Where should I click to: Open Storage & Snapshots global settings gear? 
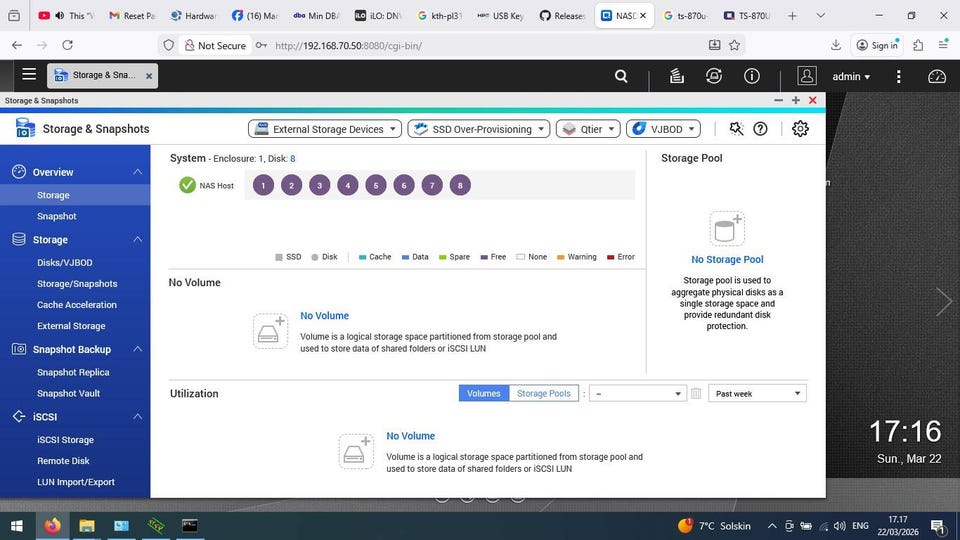pos(800,129)
